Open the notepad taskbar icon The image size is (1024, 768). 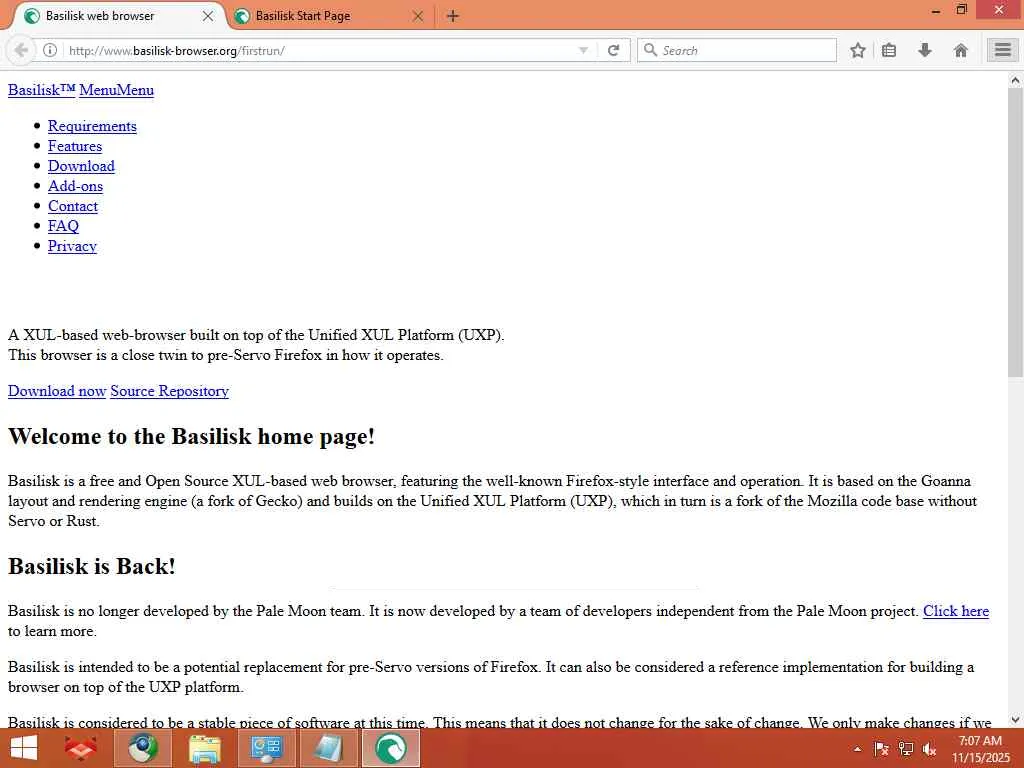(328, 748)
